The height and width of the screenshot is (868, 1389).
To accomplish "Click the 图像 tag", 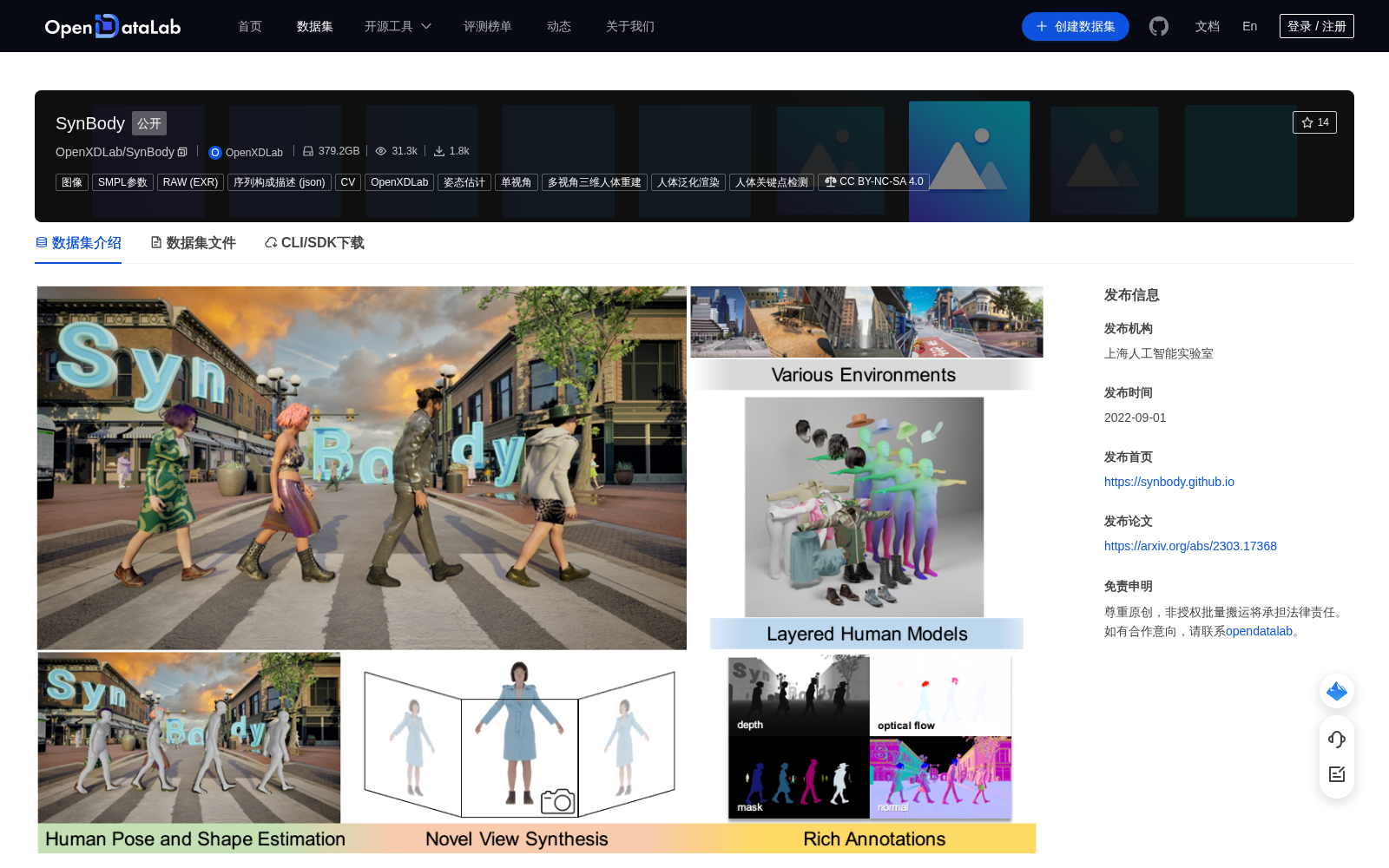I will pos(72,182).
